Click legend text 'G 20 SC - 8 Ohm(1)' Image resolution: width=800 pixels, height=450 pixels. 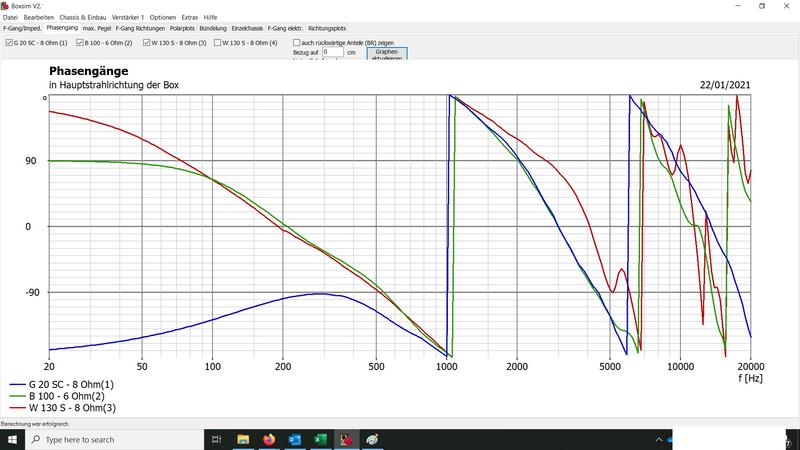(x=71, y=385)
